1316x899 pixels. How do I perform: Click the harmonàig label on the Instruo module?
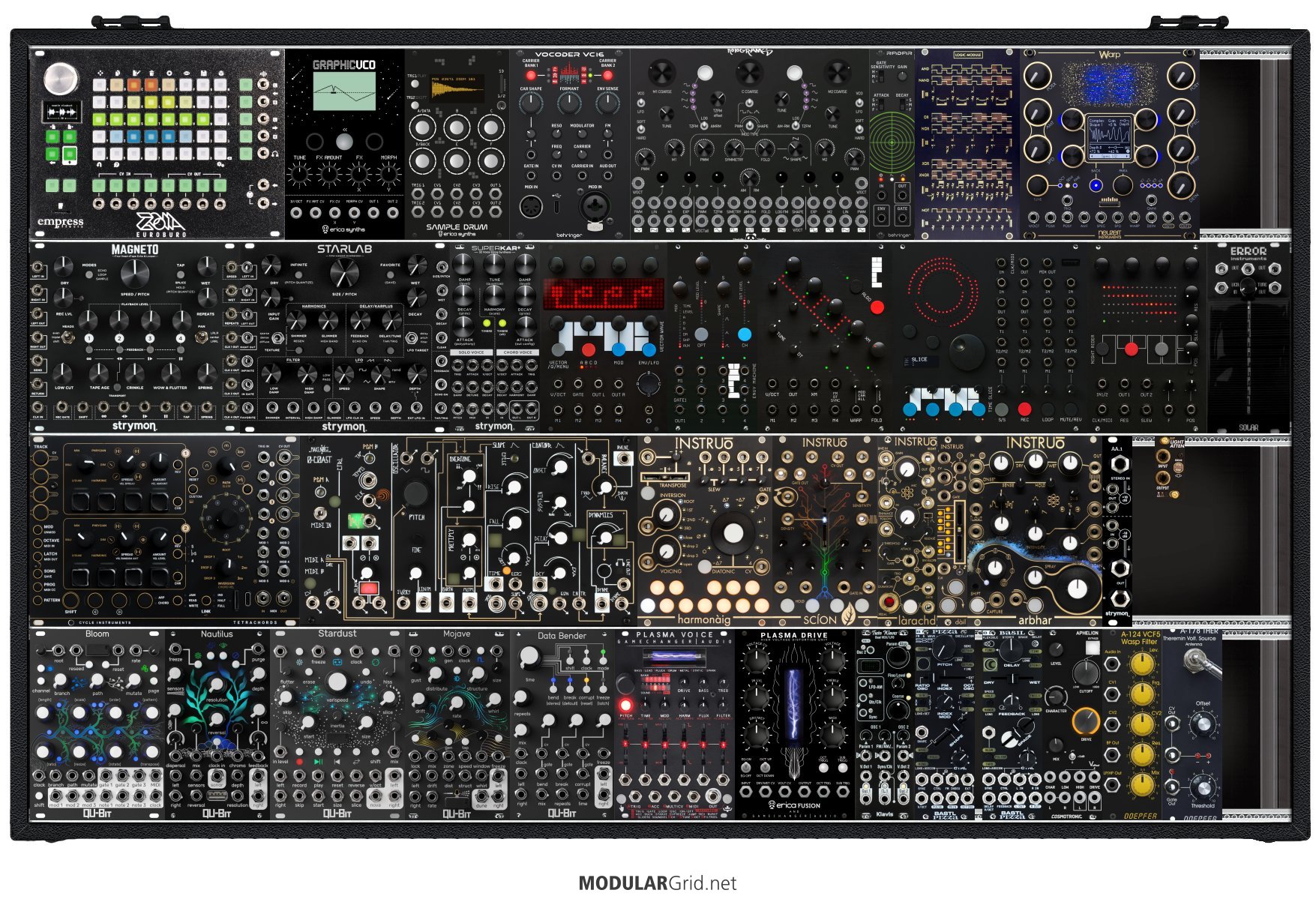click(704, 619)
